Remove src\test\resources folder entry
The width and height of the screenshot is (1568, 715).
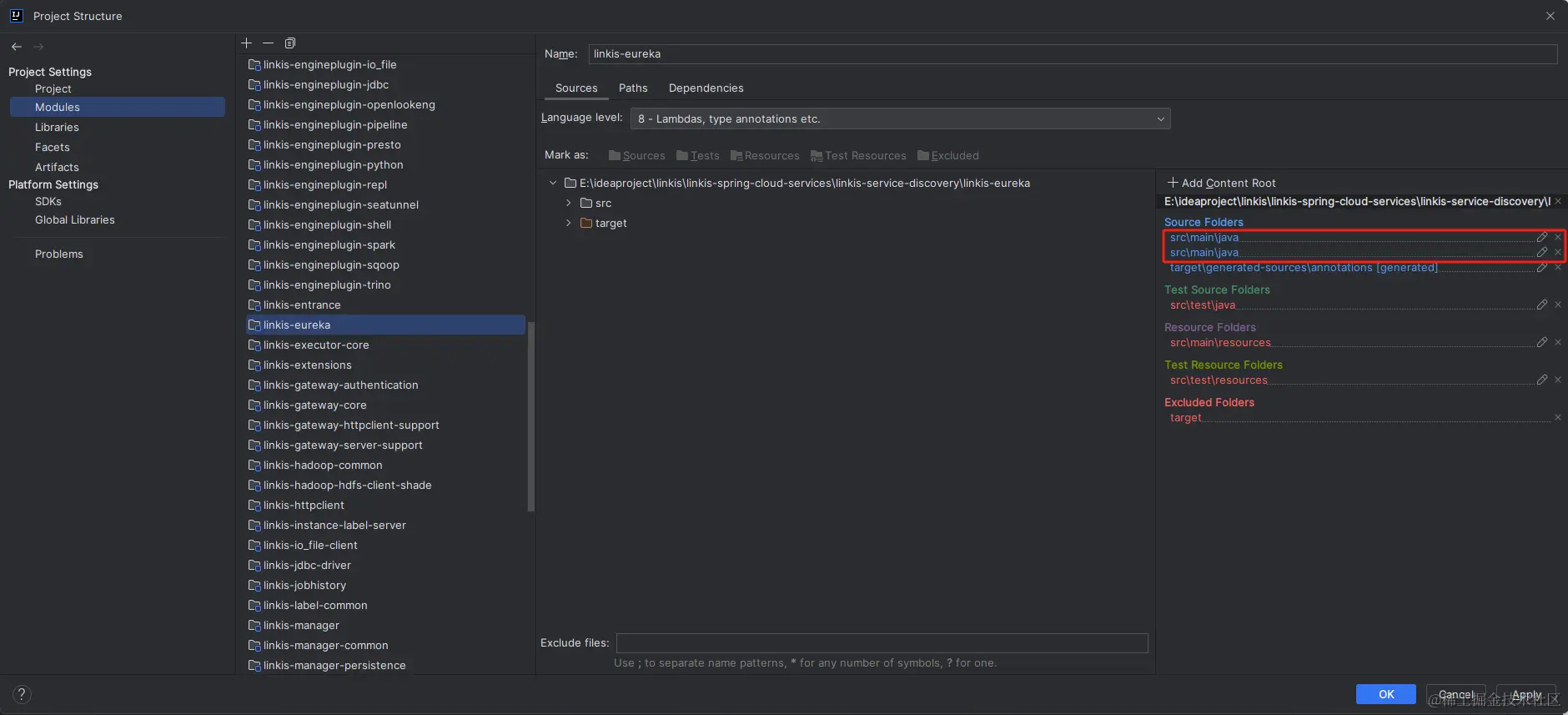pos(1558,380)
